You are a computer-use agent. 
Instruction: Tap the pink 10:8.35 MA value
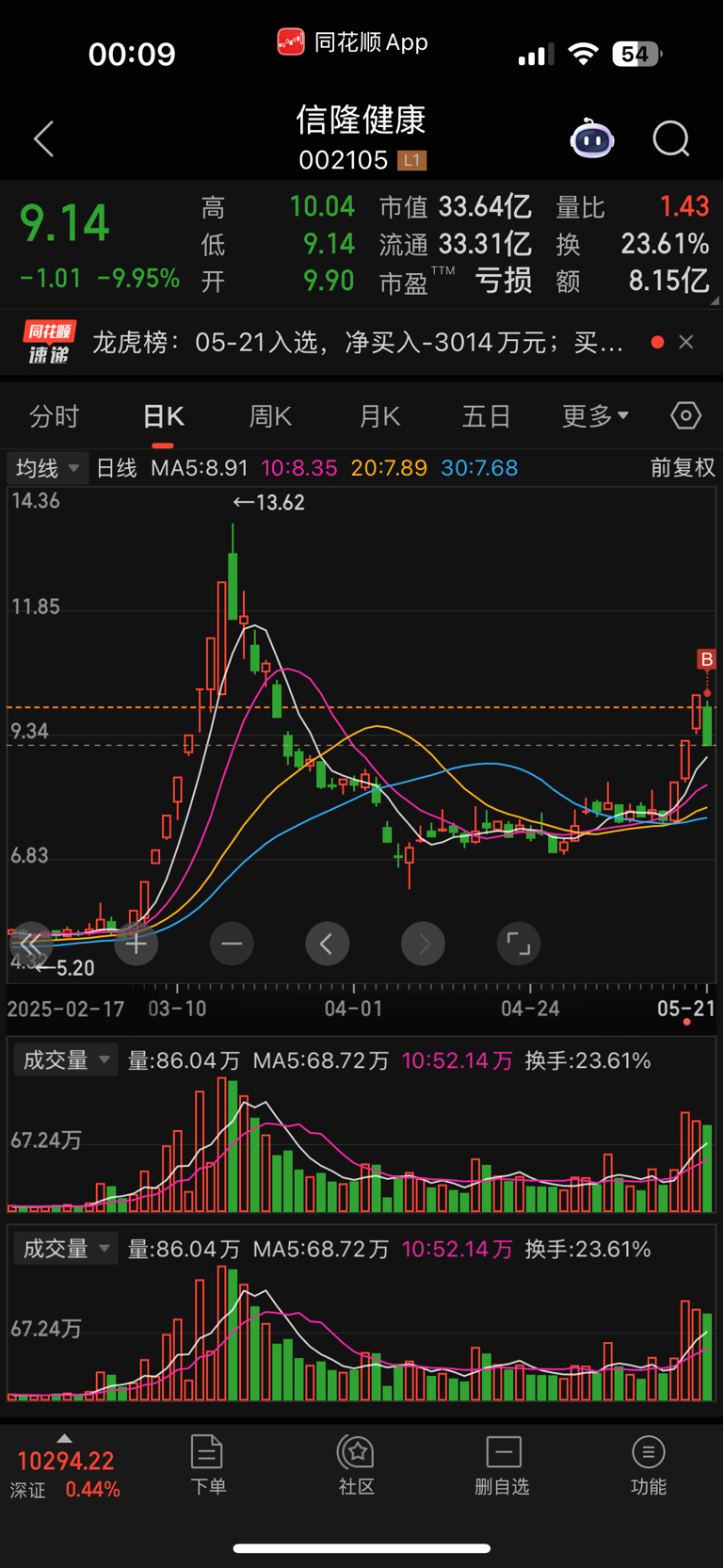click(298, 468)
